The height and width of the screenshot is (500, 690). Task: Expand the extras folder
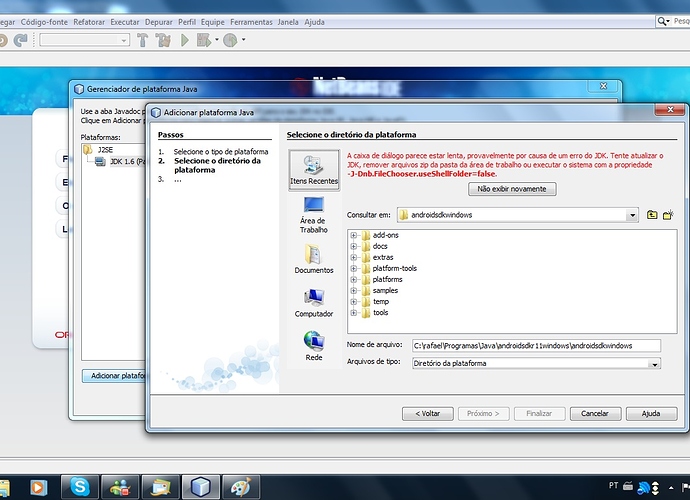(353, 257)
